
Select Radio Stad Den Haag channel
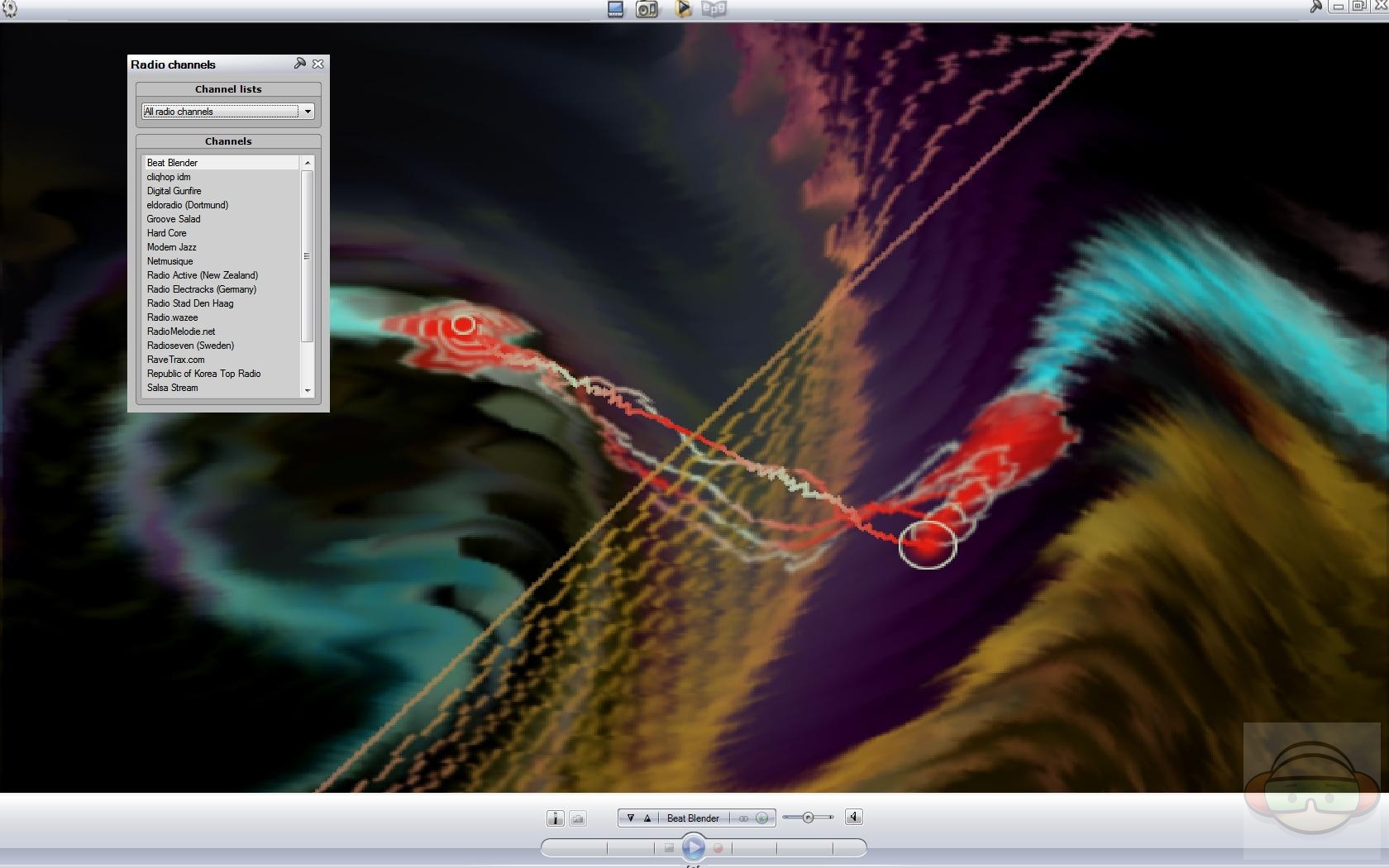point(190,303)
